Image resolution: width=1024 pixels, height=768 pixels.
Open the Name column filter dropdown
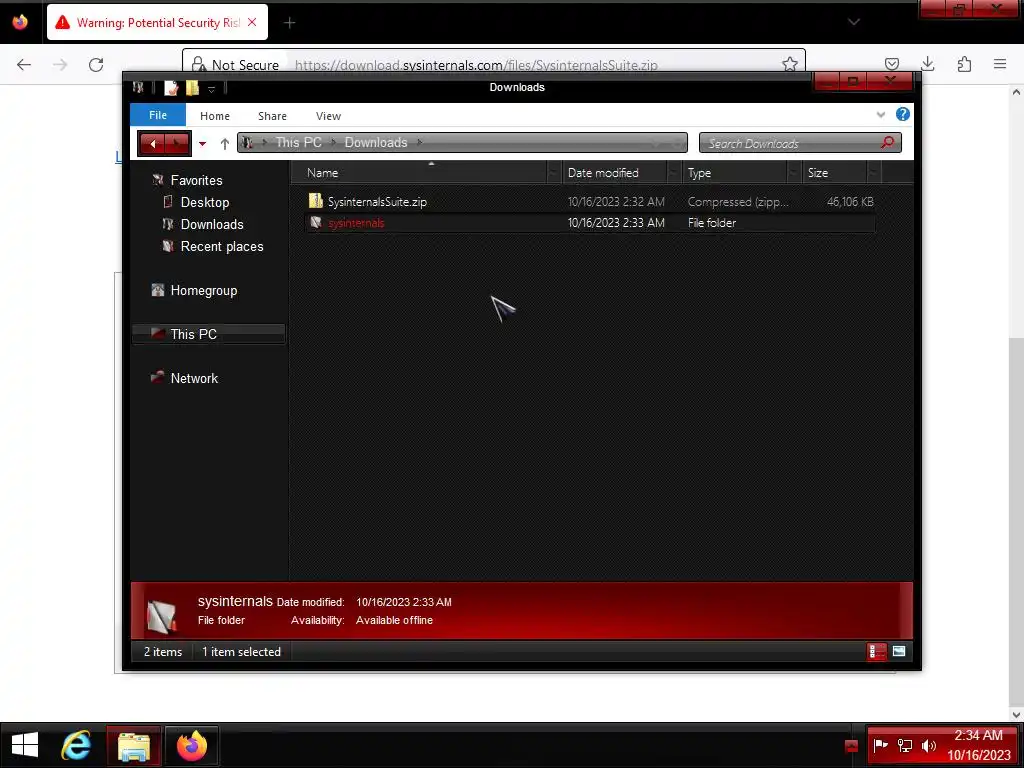click(x=554, y=173)
